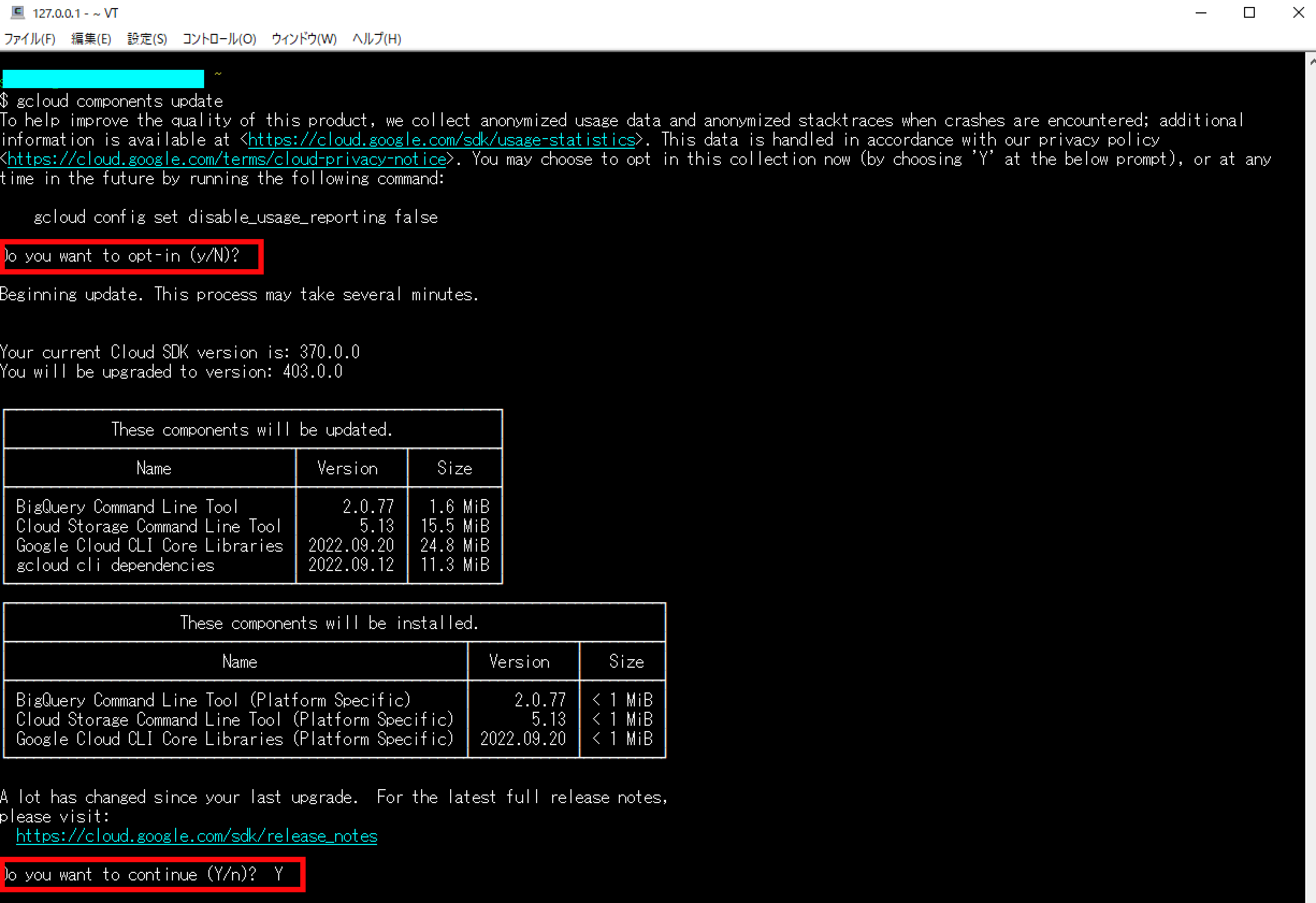Viewport: 1316px width, 903px height.
Task: Maximize the terminal window
Action: (1250, 12)
